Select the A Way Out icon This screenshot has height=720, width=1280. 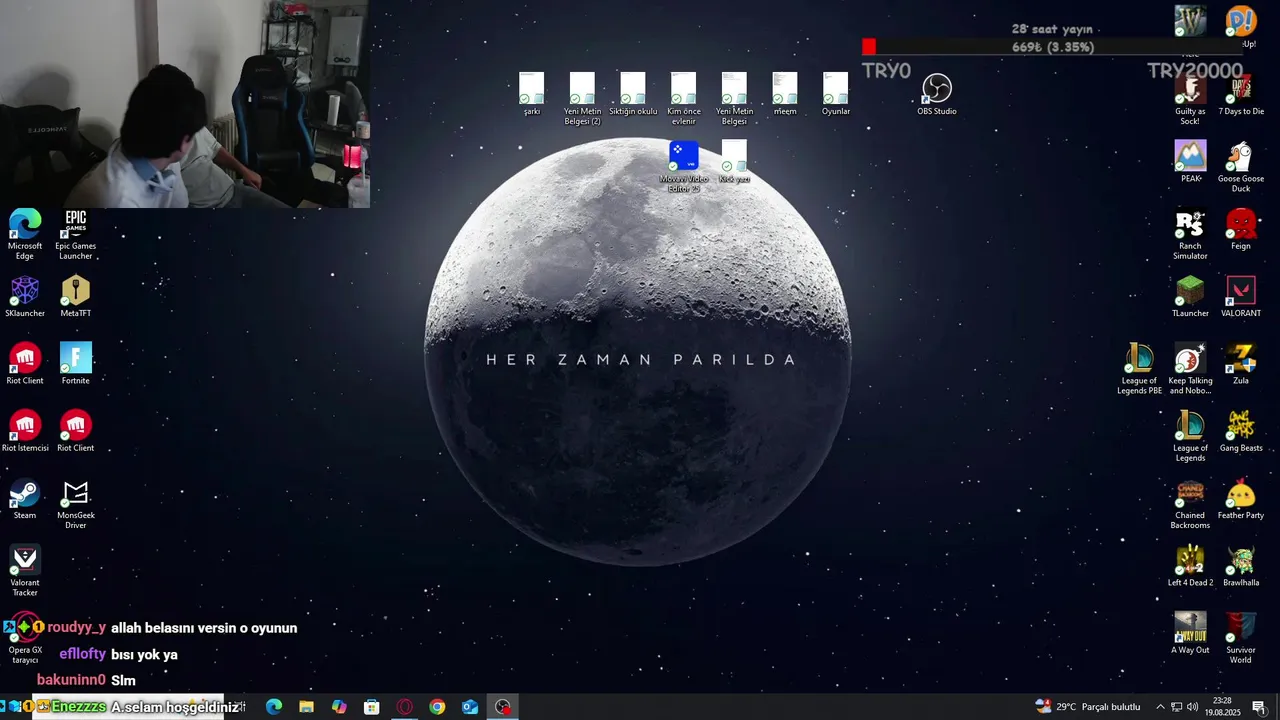pyautogui.click(x=1190, y=634)
